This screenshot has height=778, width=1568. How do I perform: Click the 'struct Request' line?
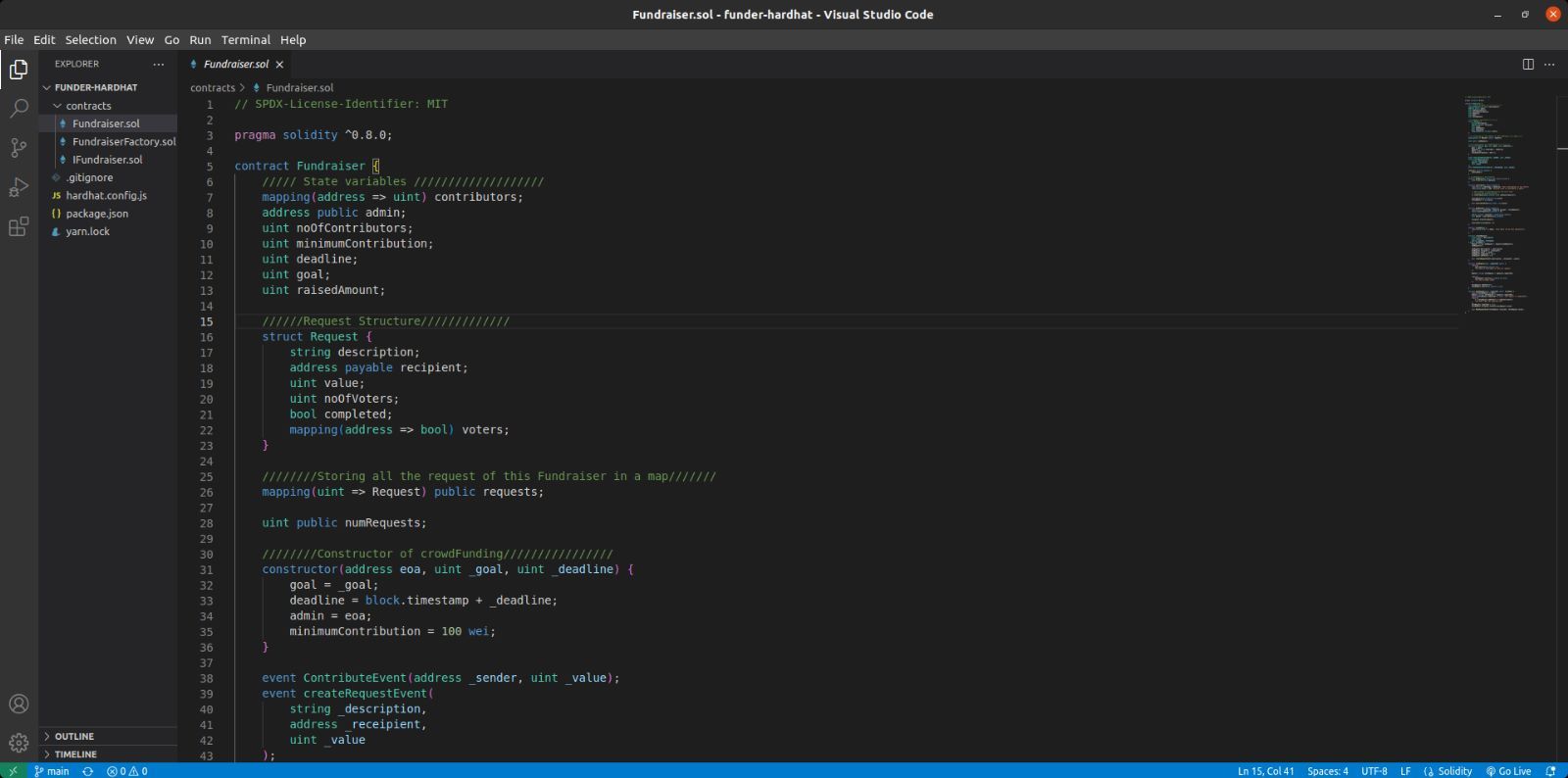317,336
